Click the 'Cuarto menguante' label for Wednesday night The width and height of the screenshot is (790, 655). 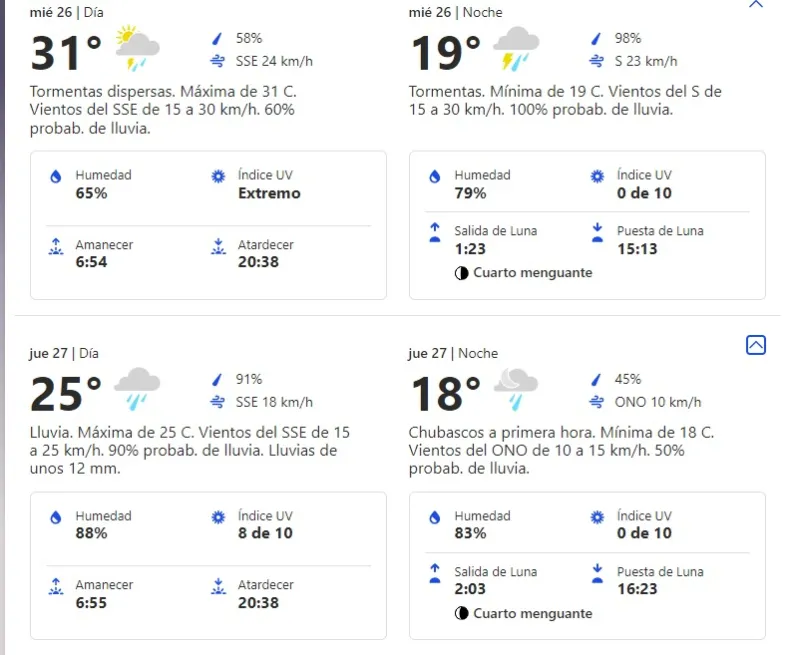[x=532, y=273]
